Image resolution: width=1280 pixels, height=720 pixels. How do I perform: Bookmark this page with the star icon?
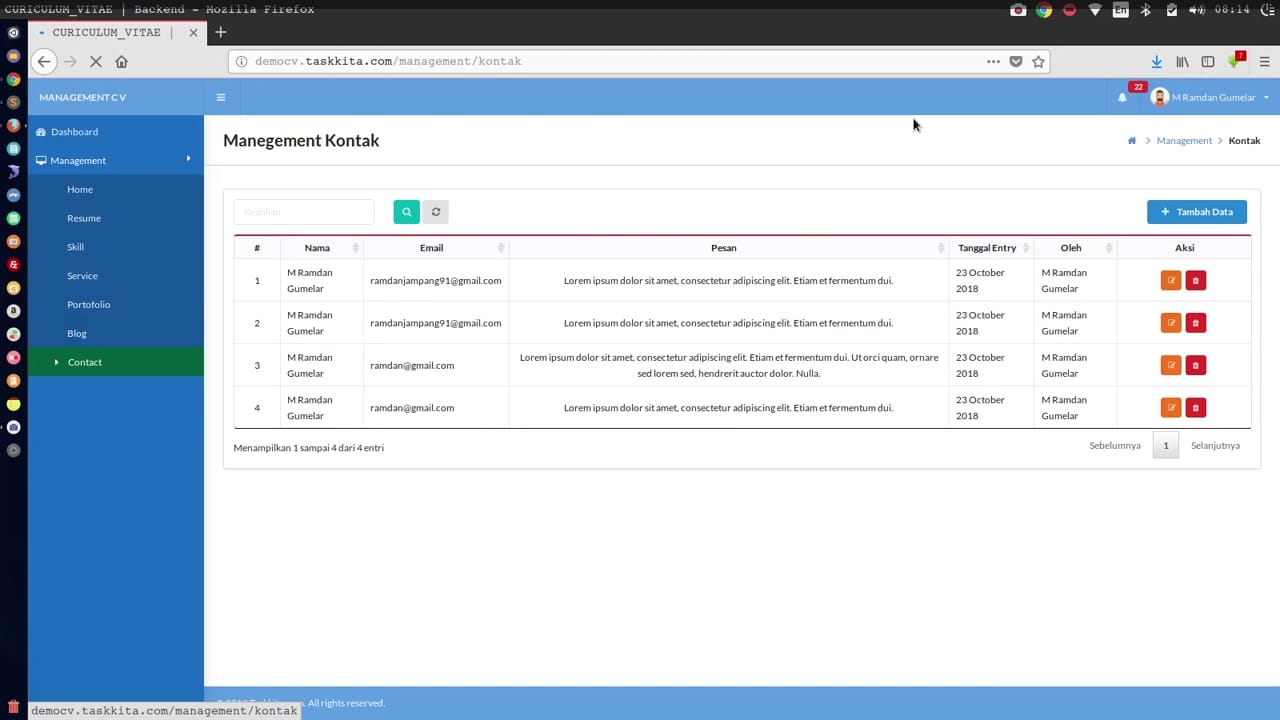1038,61
